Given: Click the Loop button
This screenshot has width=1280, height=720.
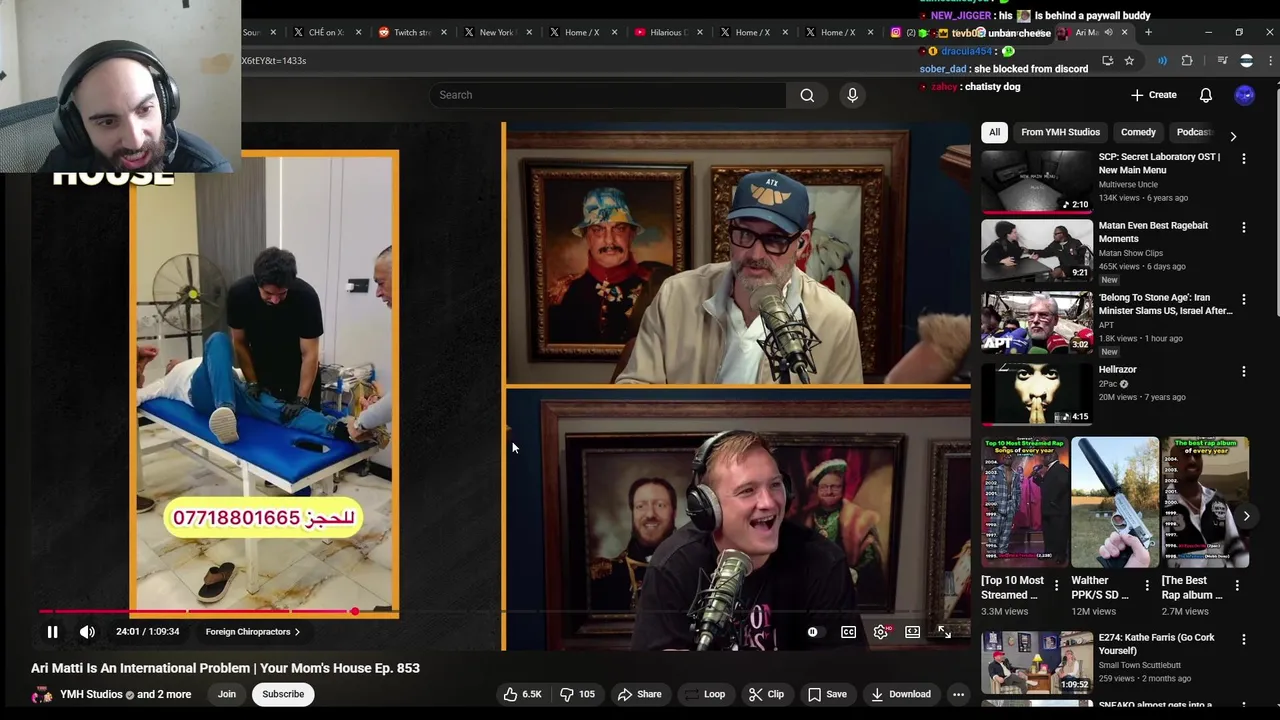Looking at the screenshot, I should pos(704,694).
